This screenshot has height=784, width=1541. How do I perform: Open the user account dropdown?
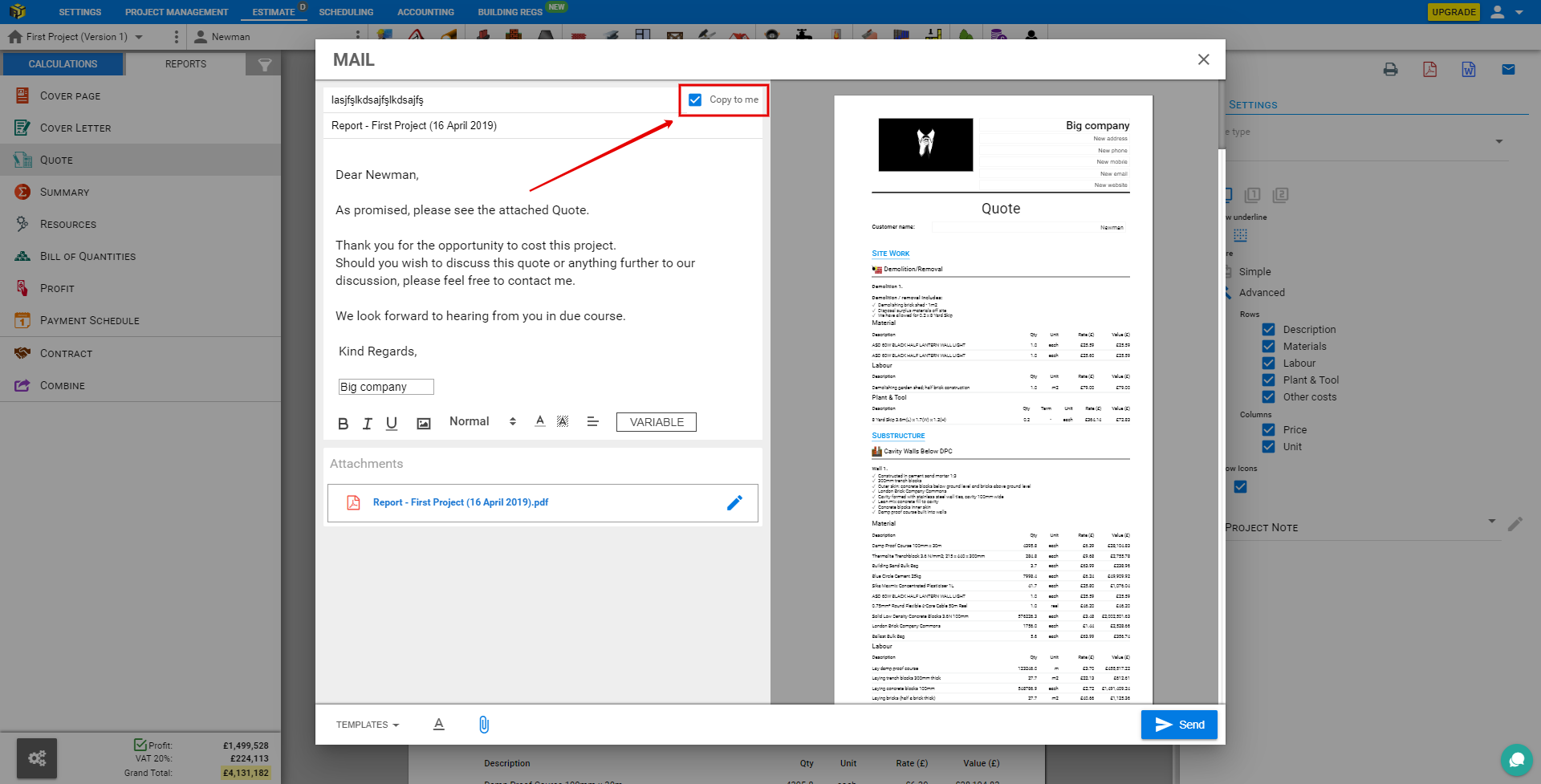coord(1507,12)
